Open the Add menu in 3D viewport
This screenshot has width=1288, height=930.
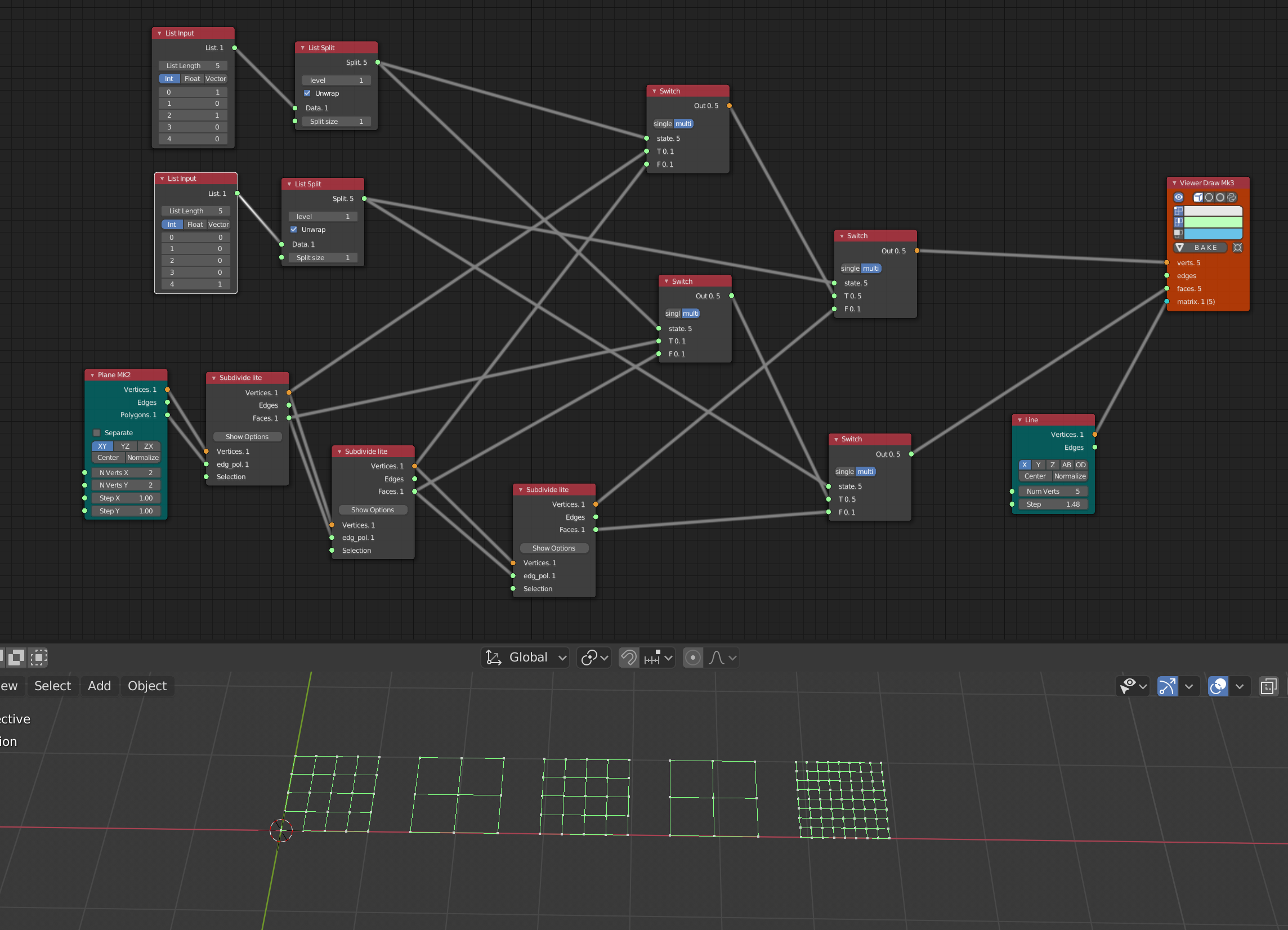[100, 686]
